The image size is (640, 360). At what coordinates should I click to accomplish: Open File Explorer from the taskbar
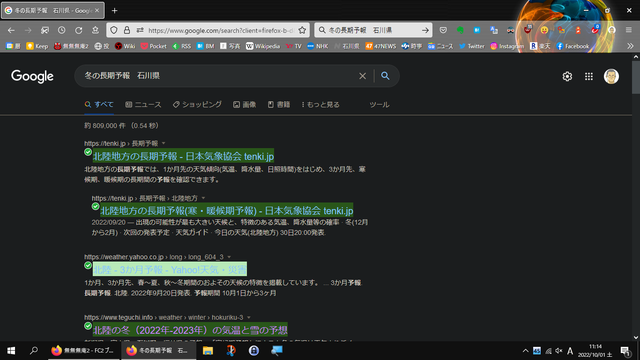(x=208, y=351)
